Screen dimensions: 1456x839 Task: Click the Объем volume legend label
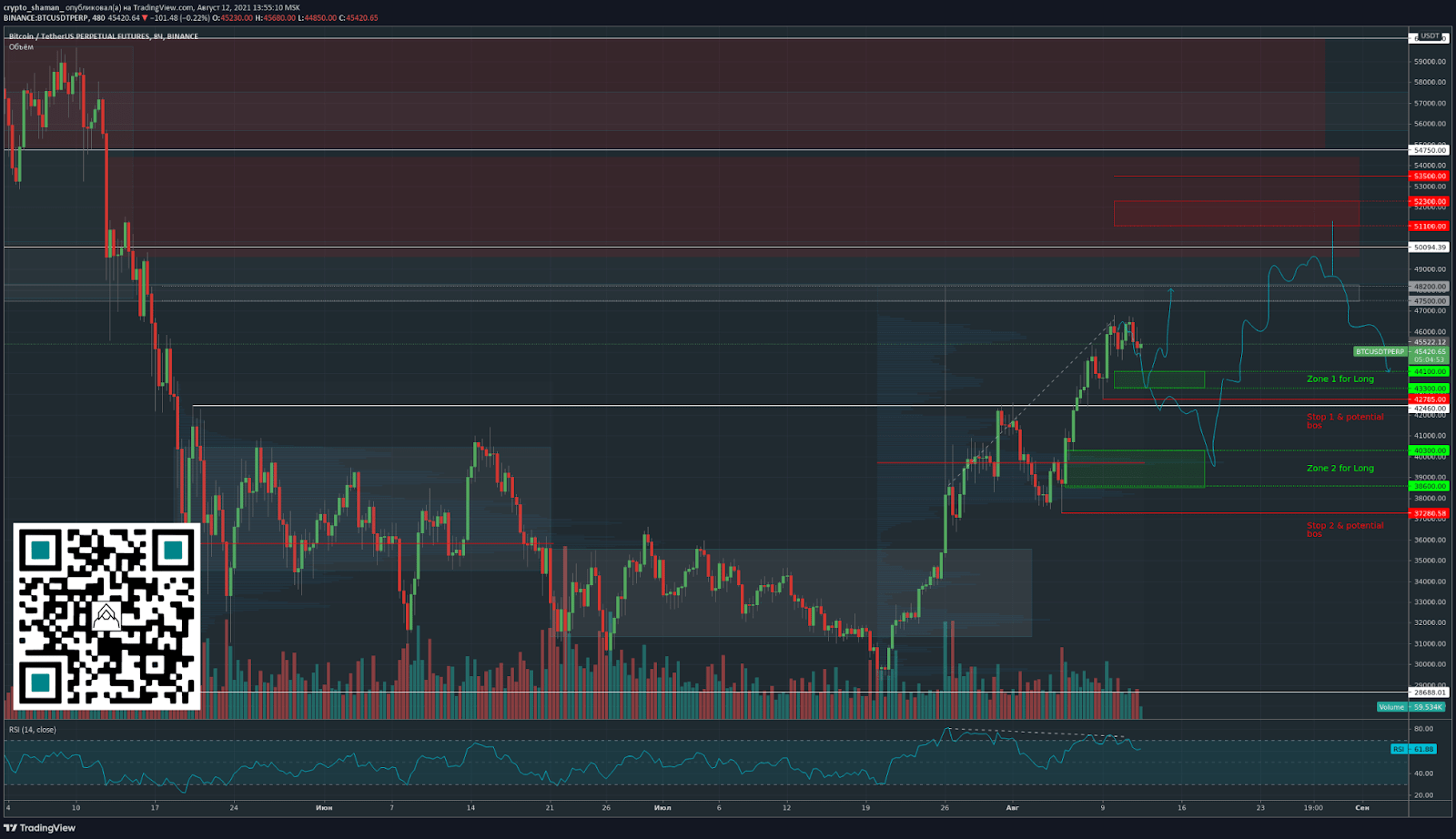coord(21,47)
